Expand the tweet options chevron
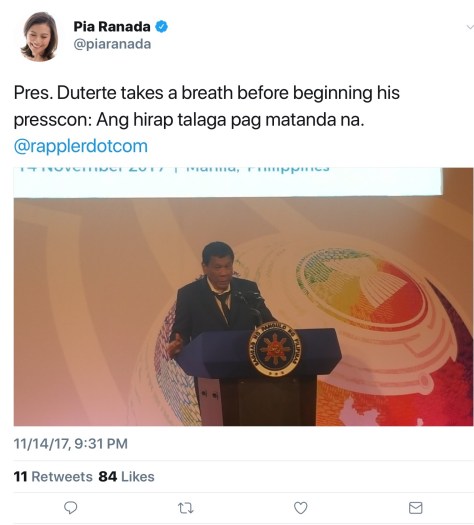474x525 pixels. [x=470, y=27]
